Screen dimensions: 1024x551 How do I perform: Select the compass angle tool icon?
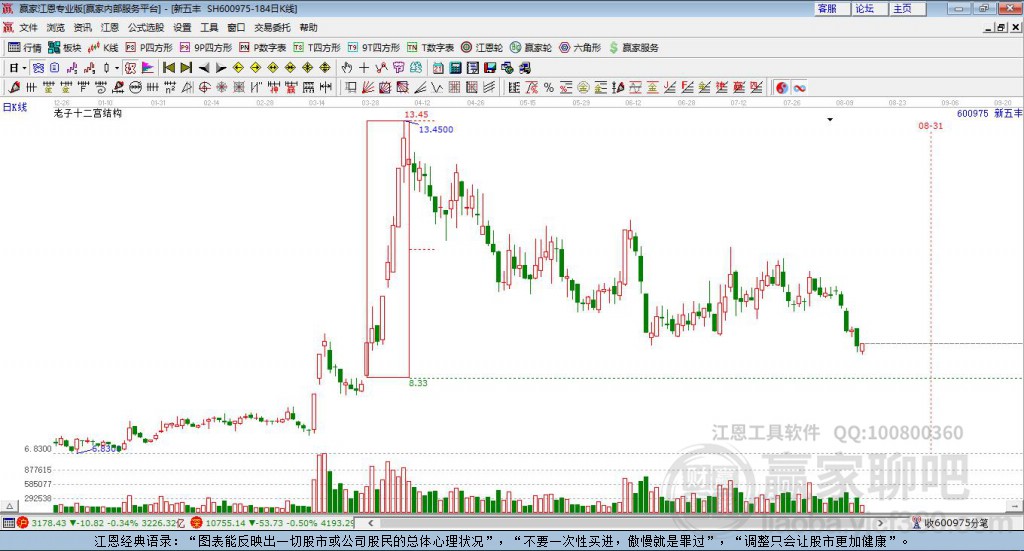187,87
